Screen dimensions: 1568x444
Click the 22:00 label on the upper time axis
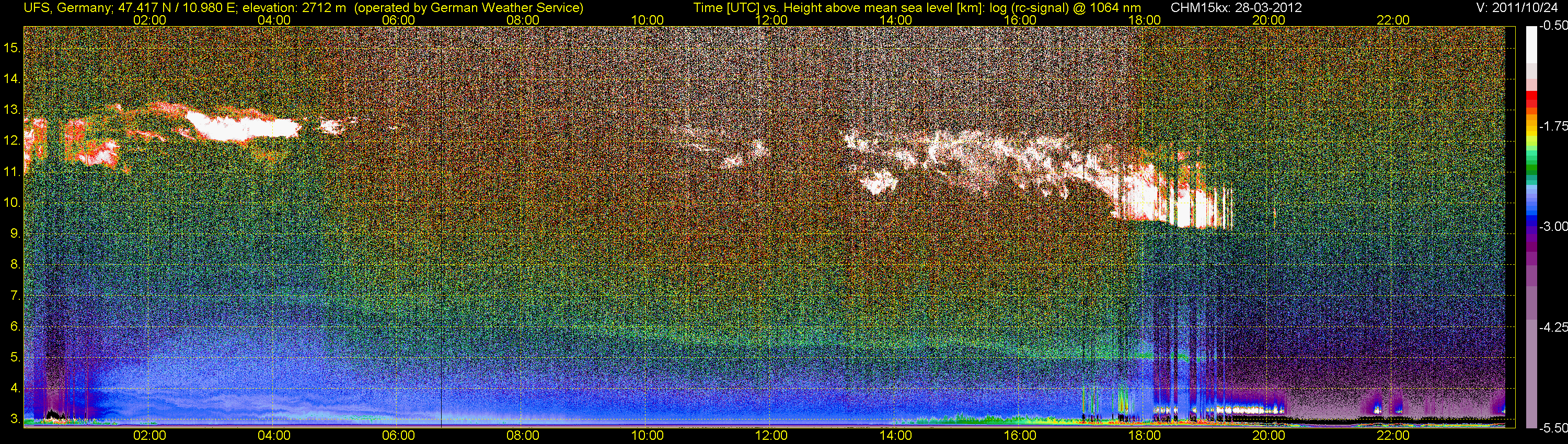(x=1393, y=20)
